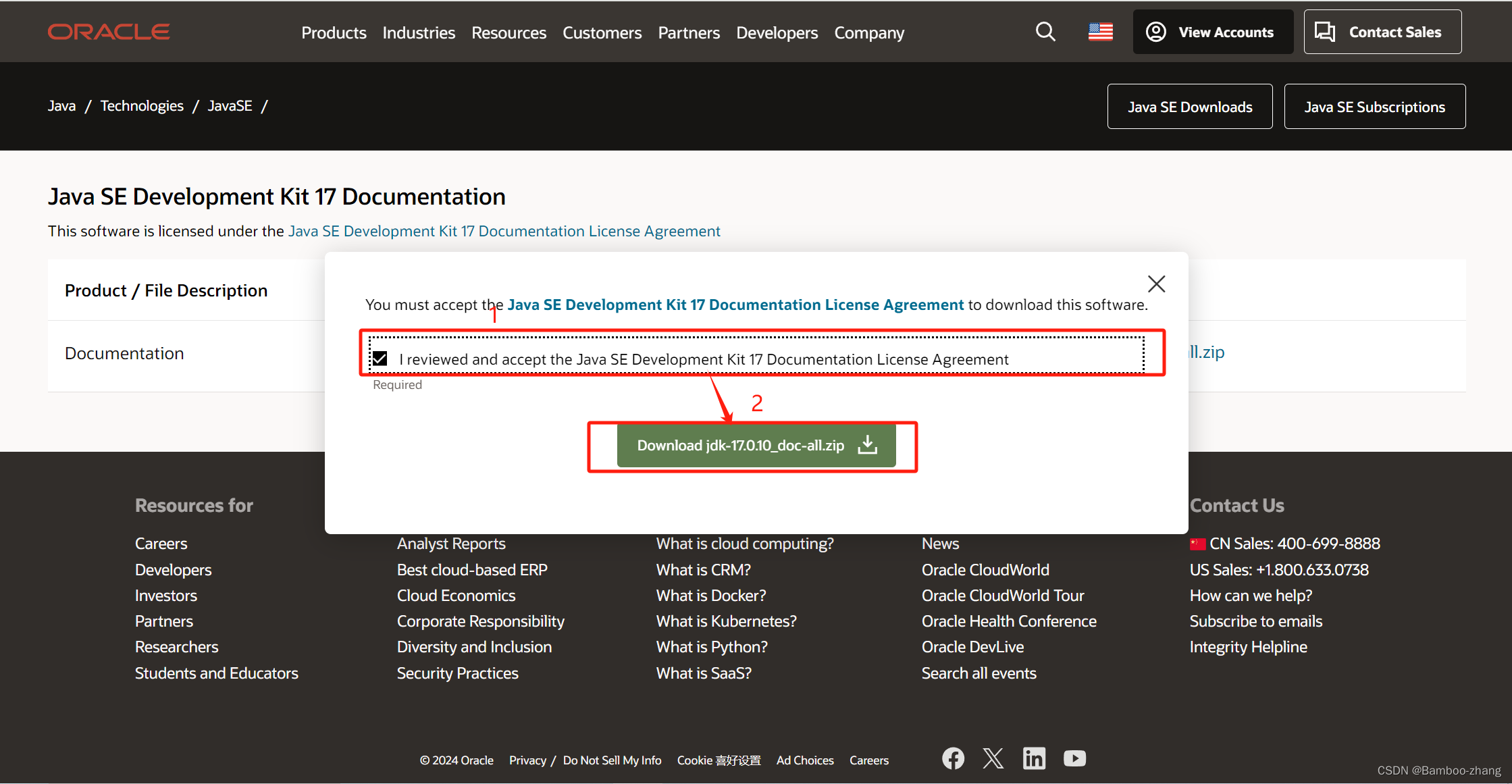Open Subscribe to emails link
Image resolution: width=1512 pixels, height=784 pixels.
tap(1255, 621)
